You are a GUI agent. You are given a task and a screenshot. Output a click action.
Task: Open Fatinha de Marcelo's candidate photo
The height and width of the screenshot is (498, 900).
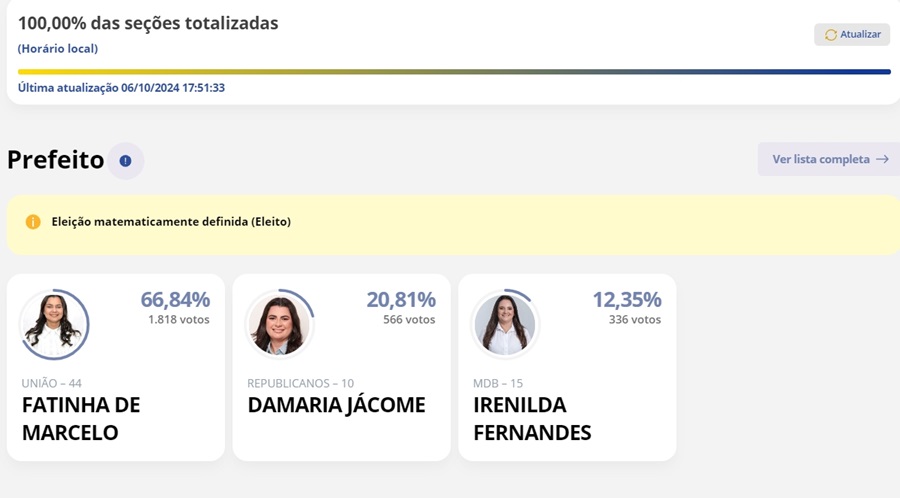click(54, 324)
